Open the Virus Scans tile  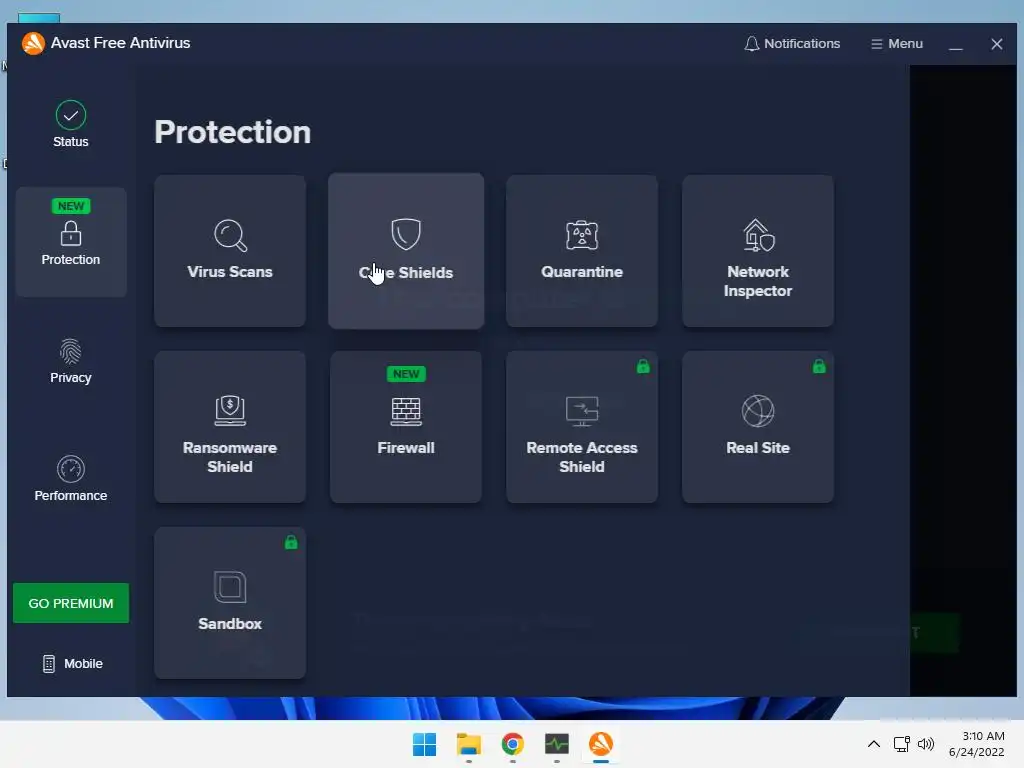[230, 251]
